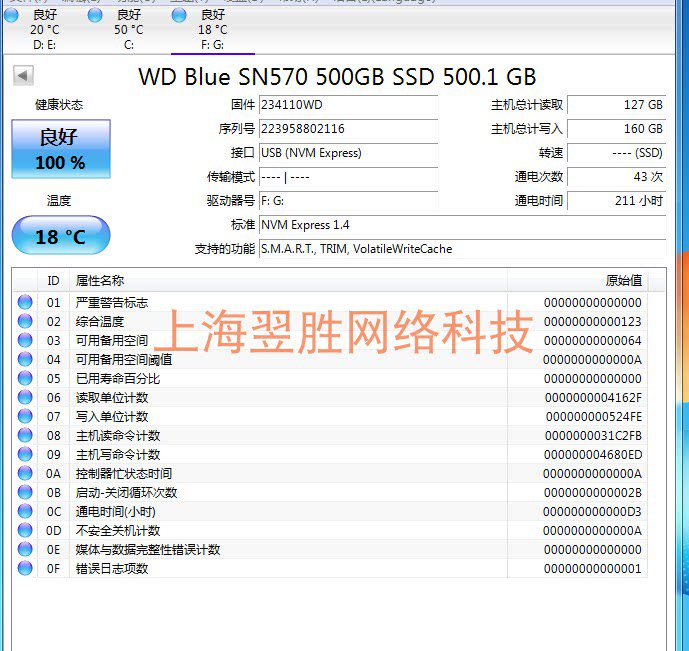Click the power-on hours value 211 小时
This screenshot has width=689, height=651.
coord(617,201)
